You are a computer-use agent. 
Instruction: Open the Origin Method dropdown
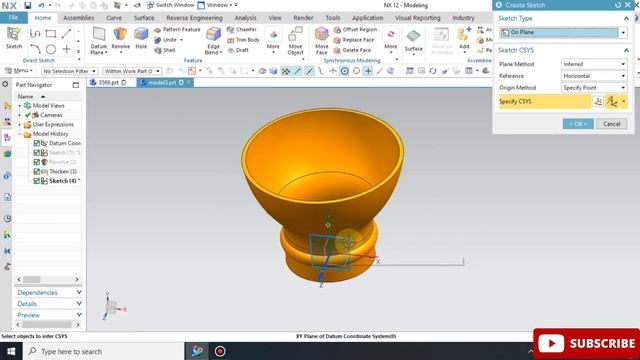click(594, 88)
